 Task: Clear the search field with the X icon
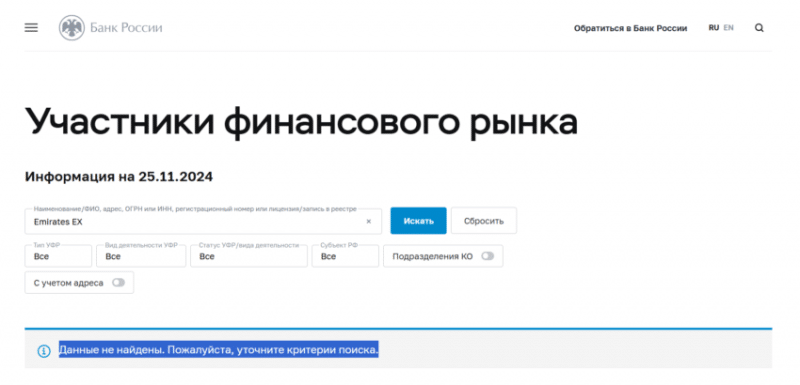click(x=368, y=222)
